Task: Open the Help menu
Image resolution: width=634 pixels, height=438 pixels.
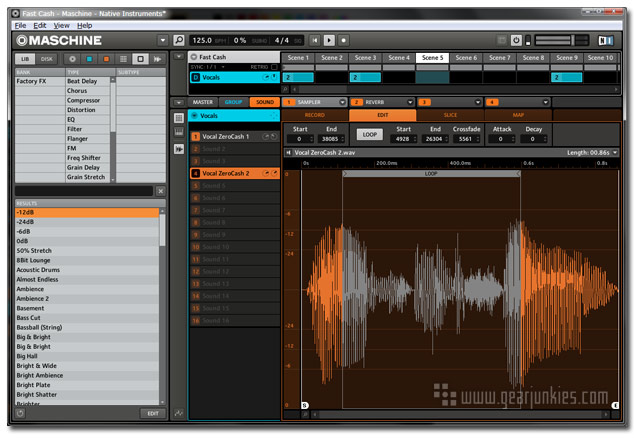Action: tap(85, 25)
